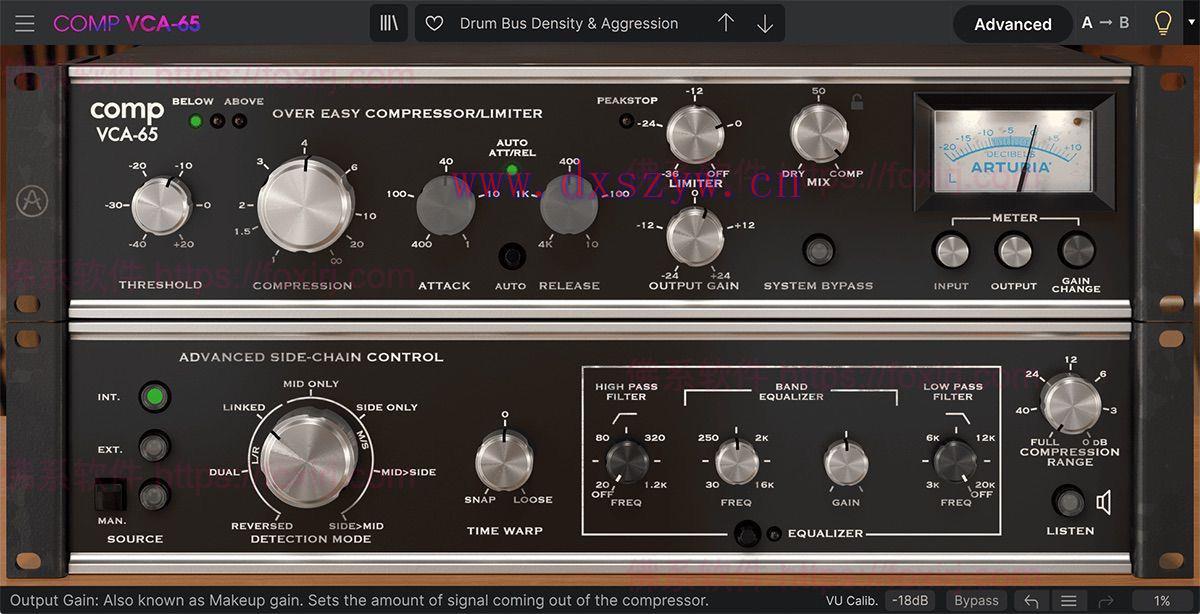Click the Bypass button in status bar
Image resolution: width=1200 pixels, height=614 pixels.
pos(976,600)
